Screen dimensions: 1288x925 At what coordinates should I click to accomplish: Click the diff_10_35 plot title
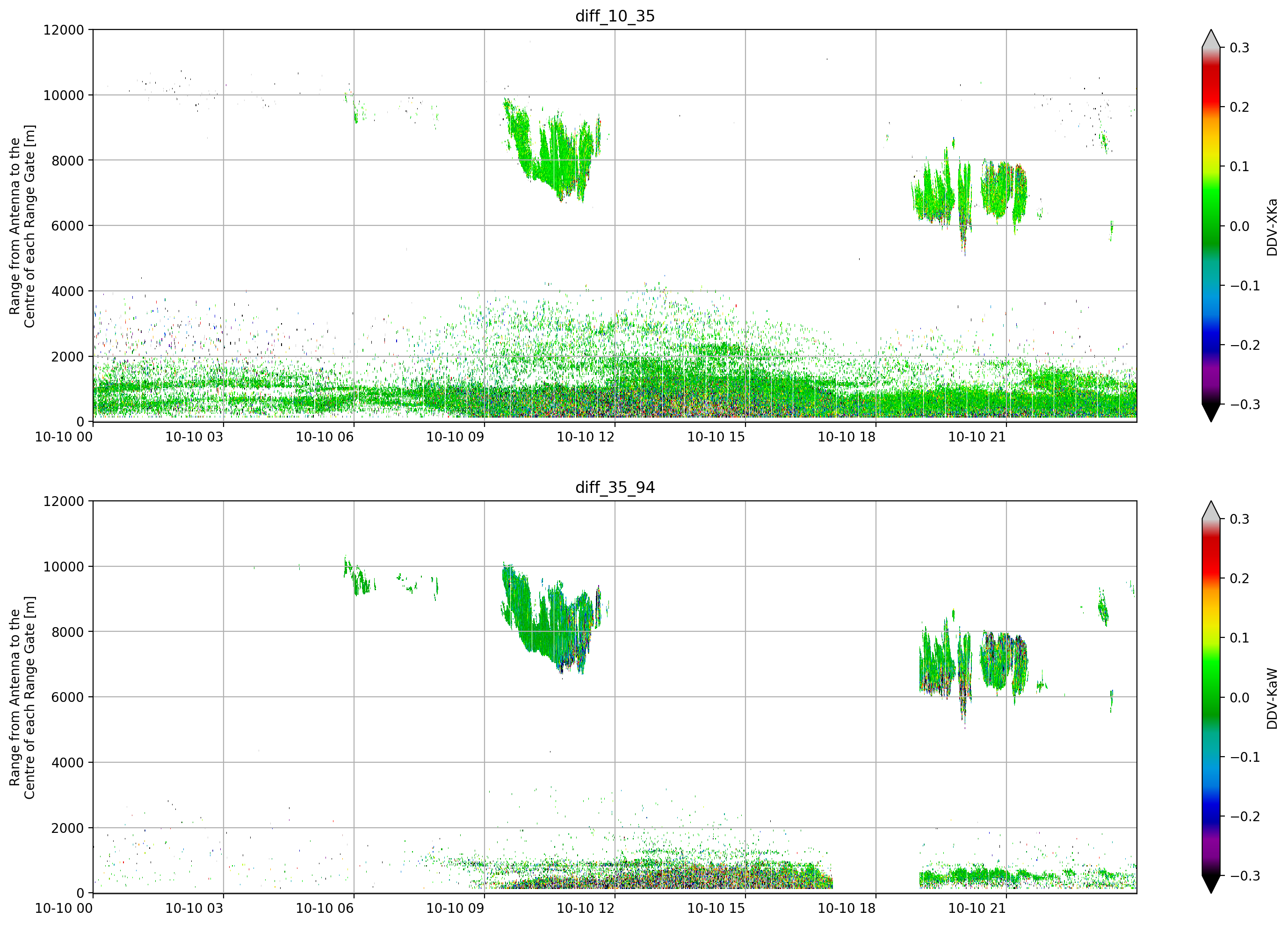coord(615,16)
